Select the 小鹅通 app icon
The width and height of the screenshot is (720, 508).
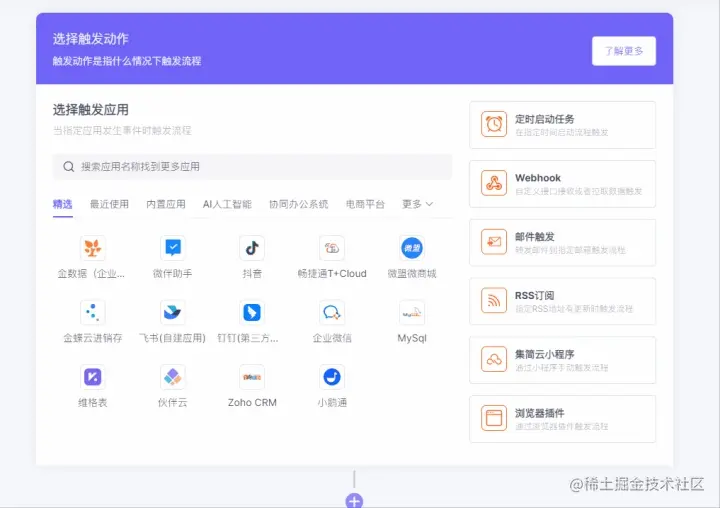pyautogui.click(x=332, y=377)
